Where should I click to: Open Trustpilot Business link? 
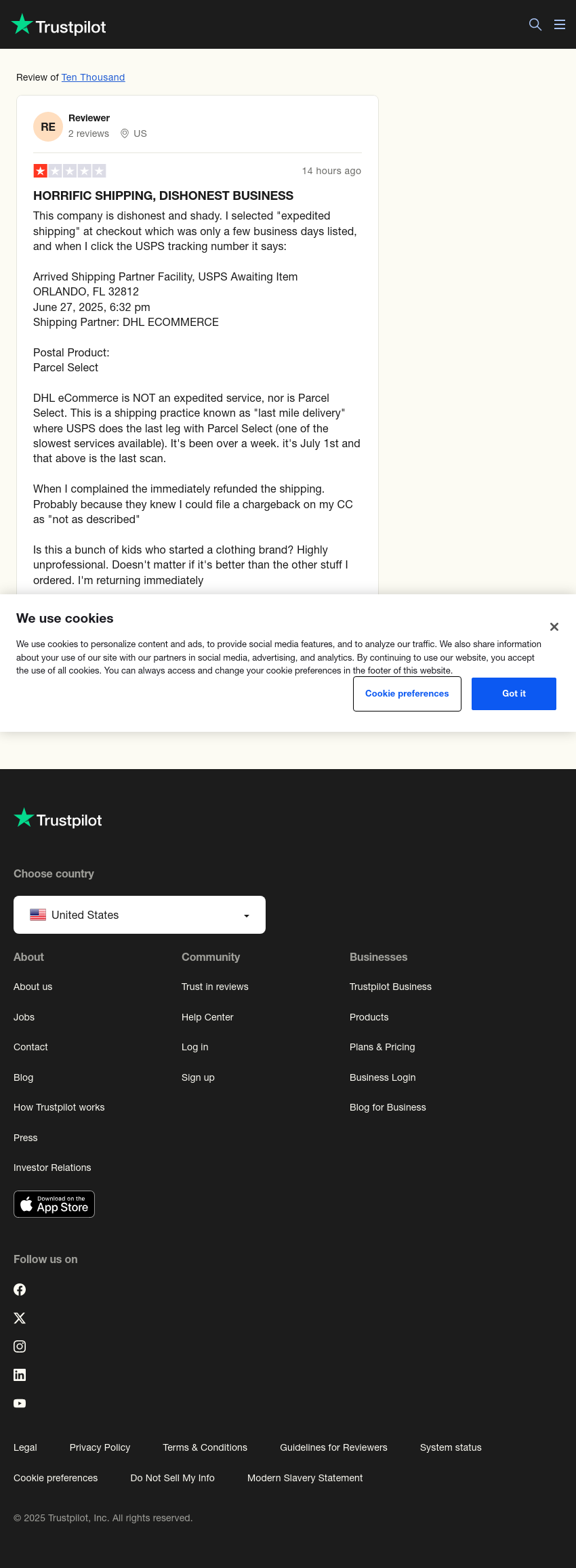tap(390, 987)
